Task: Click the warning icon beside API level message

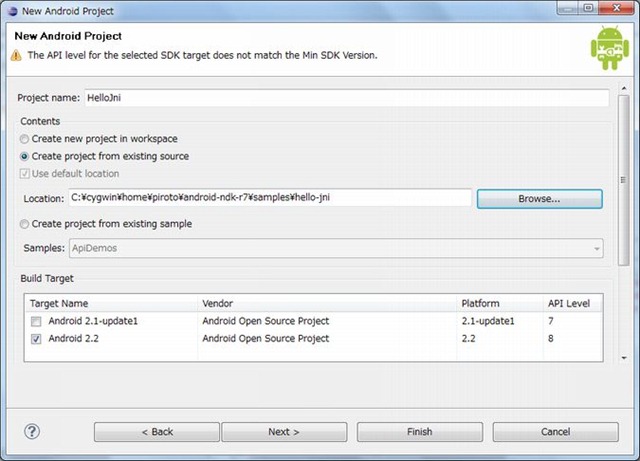Action: tap(16, 56)
